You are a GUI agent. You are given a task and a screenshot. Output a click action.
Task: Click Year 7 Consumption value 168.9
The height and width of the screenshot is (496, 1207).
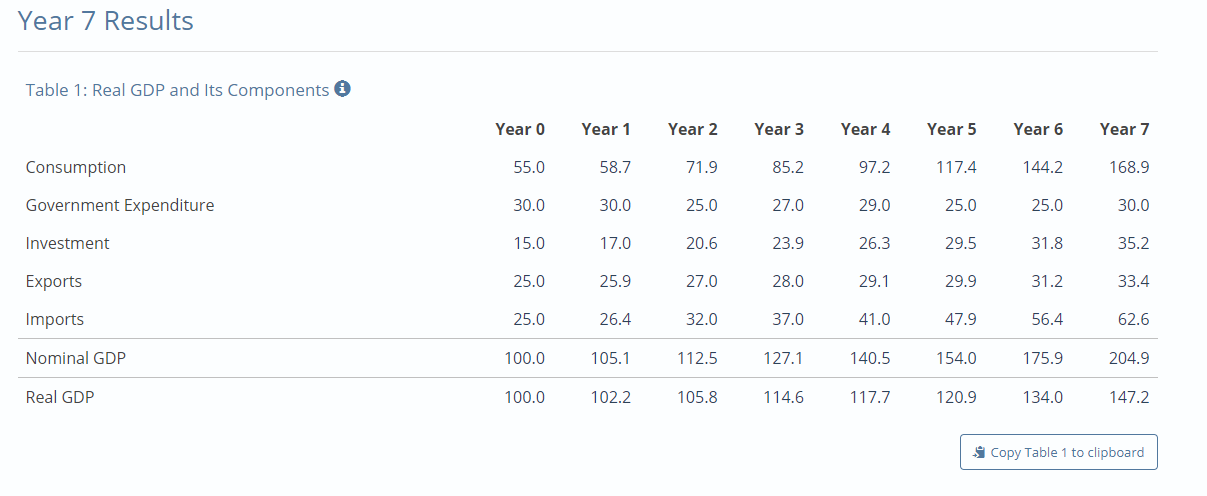coord(1129,167)
